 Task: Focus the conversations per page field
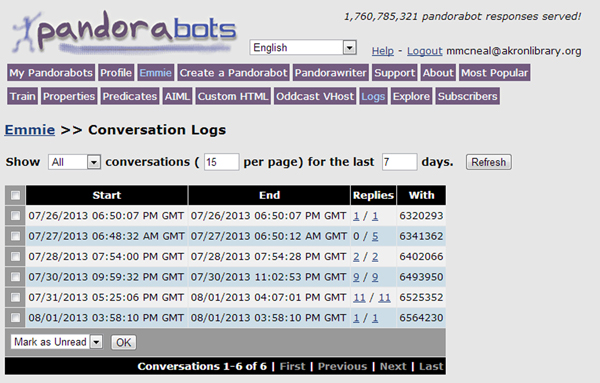point(222,162)
